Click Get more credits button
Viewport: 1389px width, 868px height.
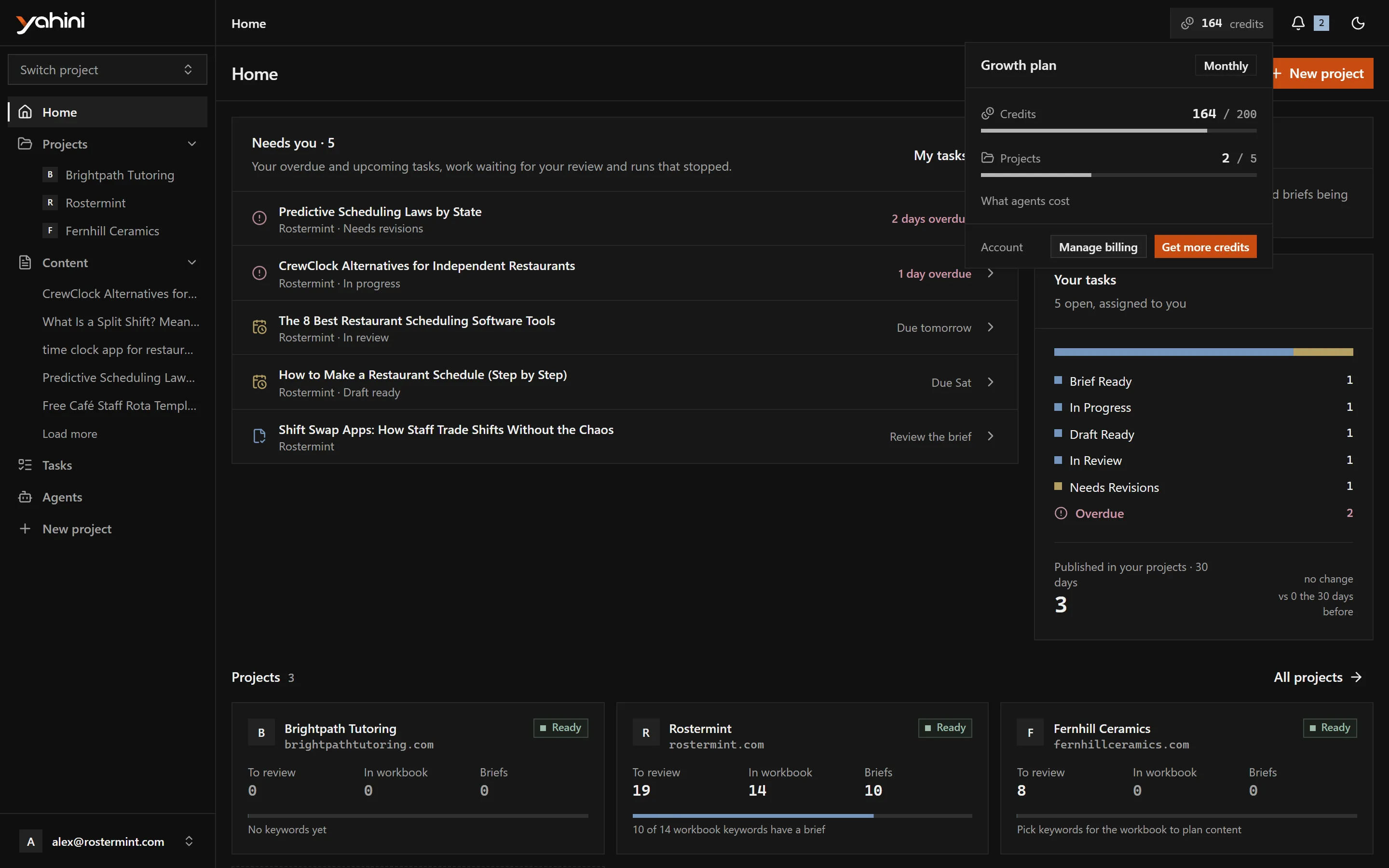point(1205,247)
